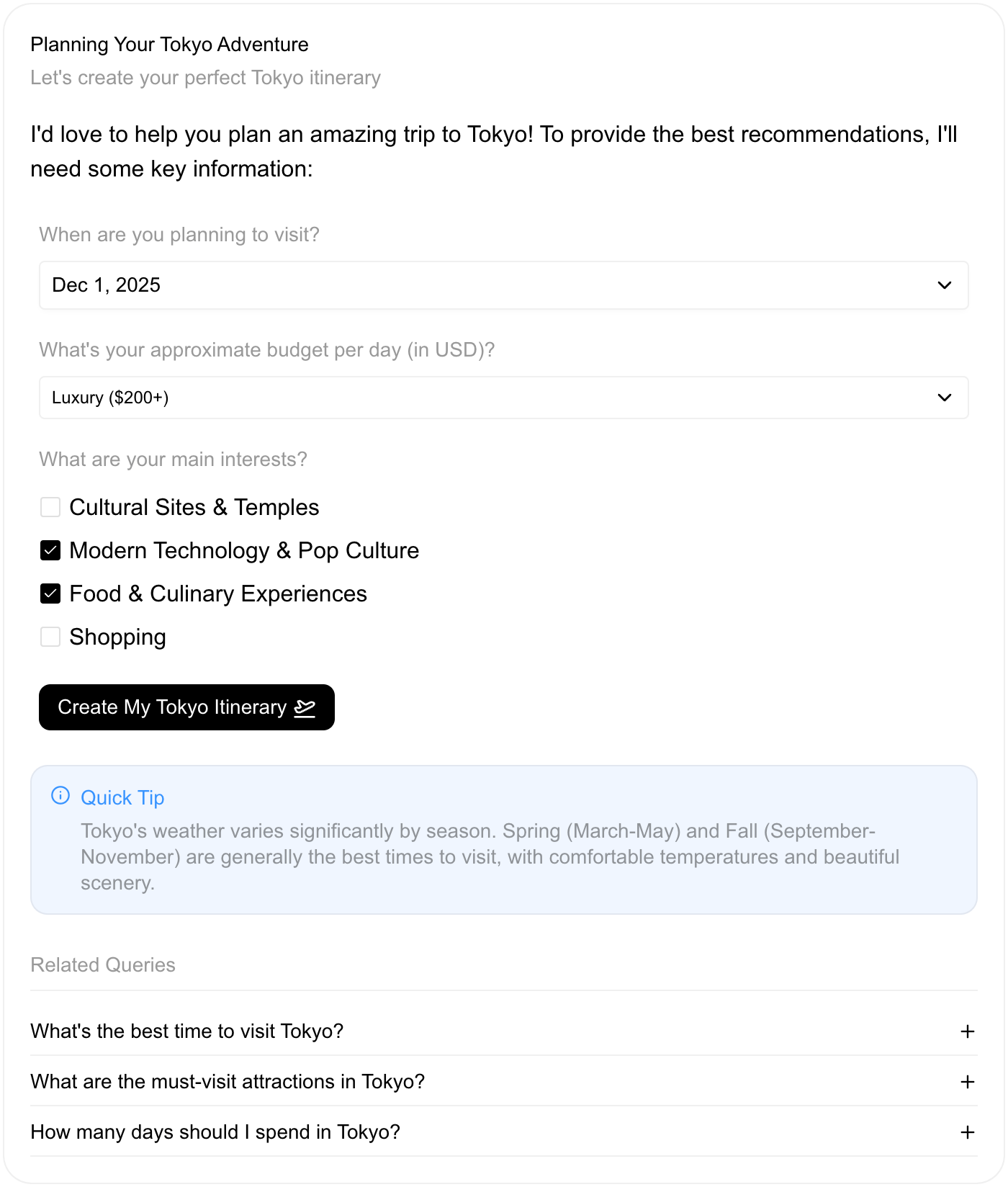The height and width of the screenshot is (1187, 1008).
Task: Click the Shopping label text
Action: click(x=117, y=637)
